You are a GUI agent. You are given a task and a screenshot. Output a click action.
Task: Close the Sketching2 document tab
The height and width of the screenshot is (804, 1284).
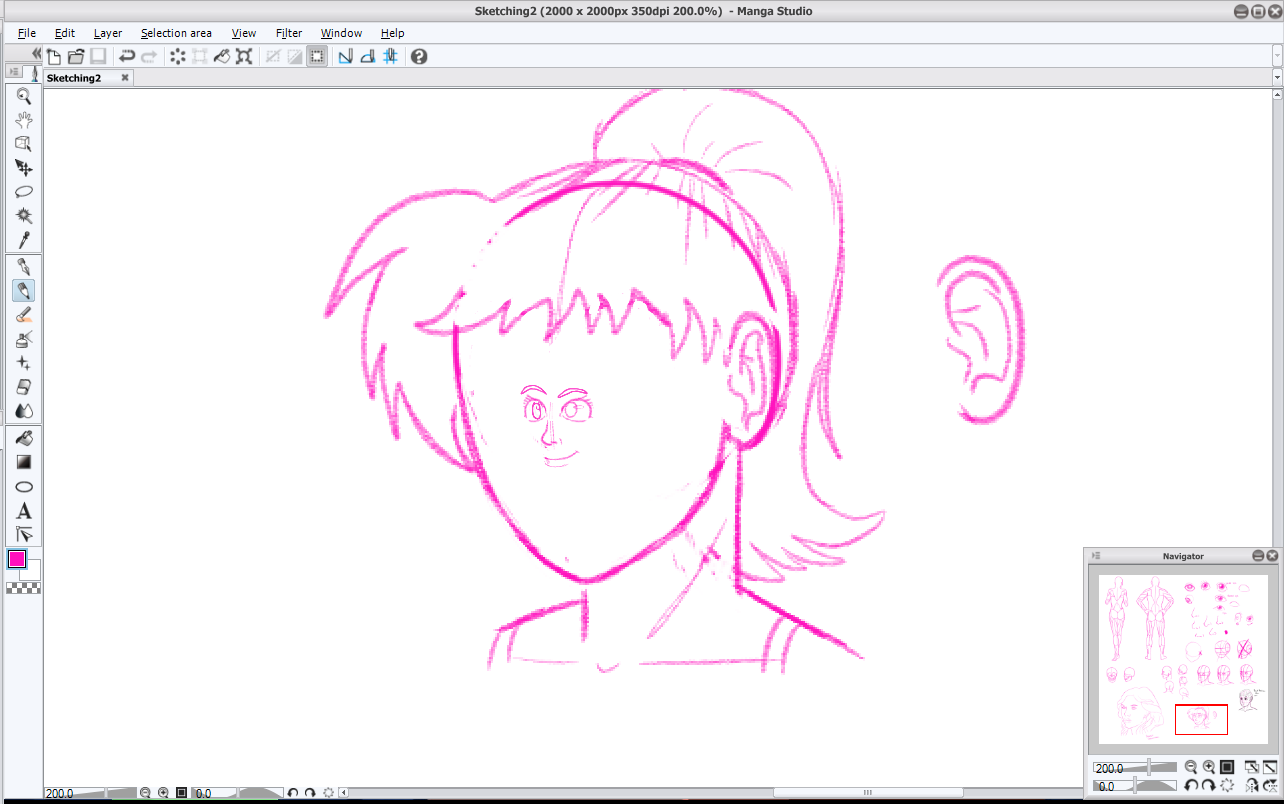pyautogui.click(x=125, y=77)
